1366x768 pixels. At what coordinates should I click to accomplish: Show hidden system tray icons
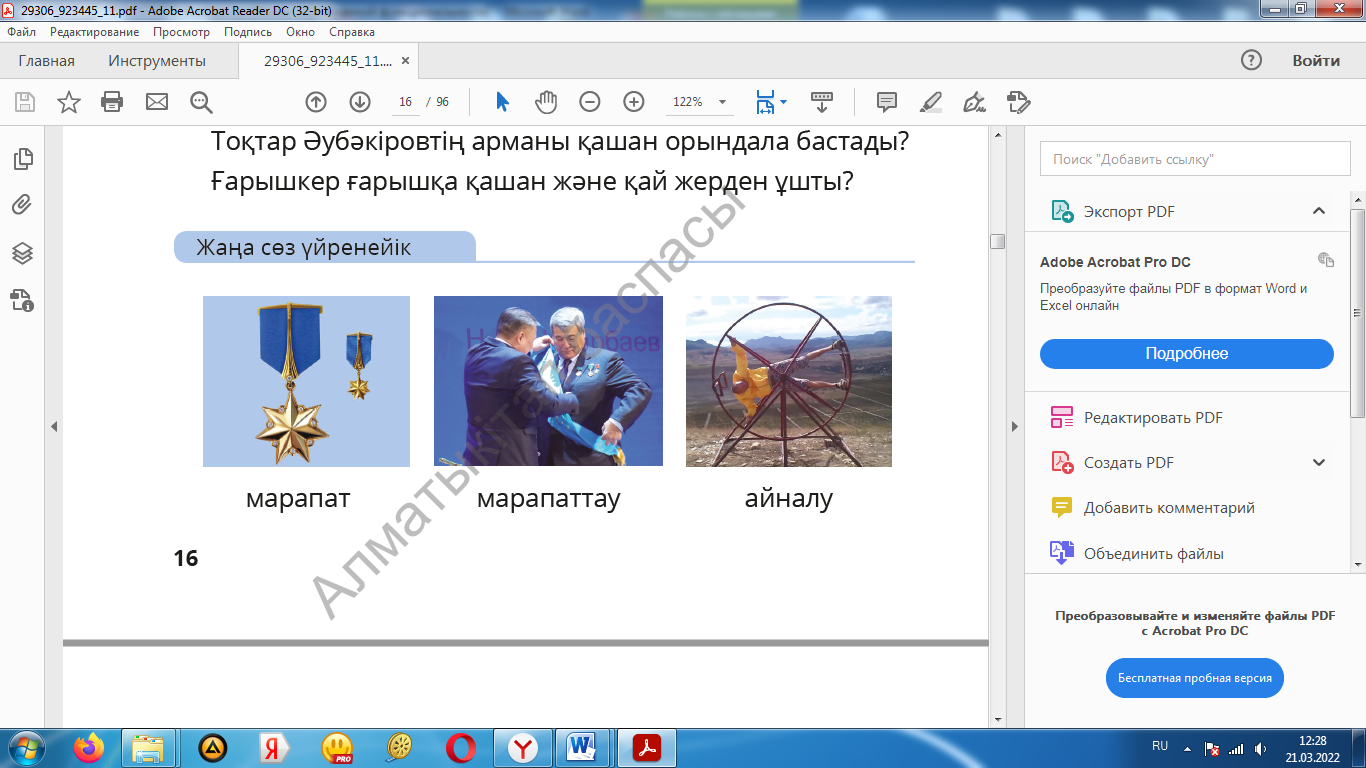[x=1187, y=748]
